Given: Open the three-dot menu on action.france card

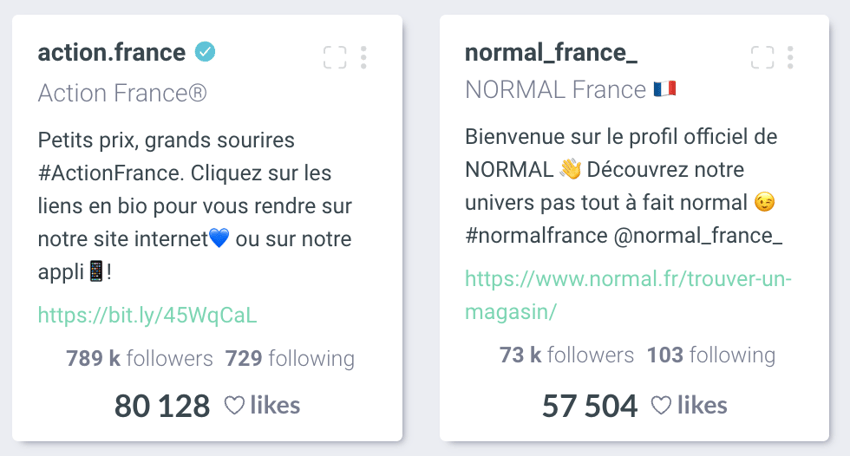Looking at the screenshot, I should (364, 57).
